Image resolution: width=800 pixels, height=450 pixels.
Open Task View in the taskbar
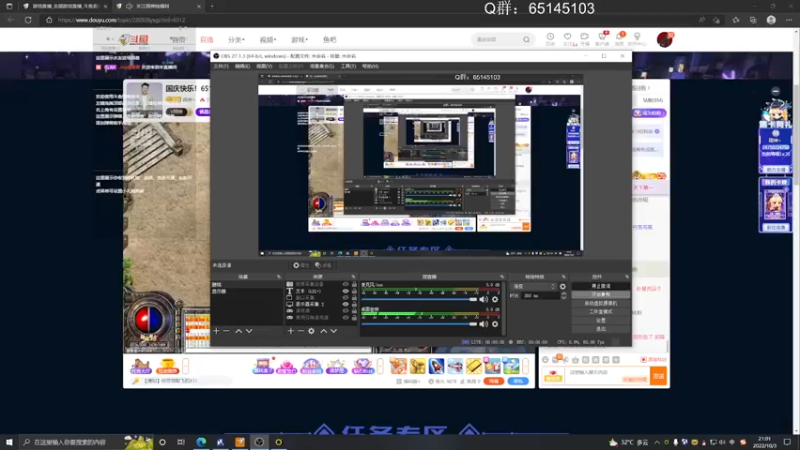[181, 442]
